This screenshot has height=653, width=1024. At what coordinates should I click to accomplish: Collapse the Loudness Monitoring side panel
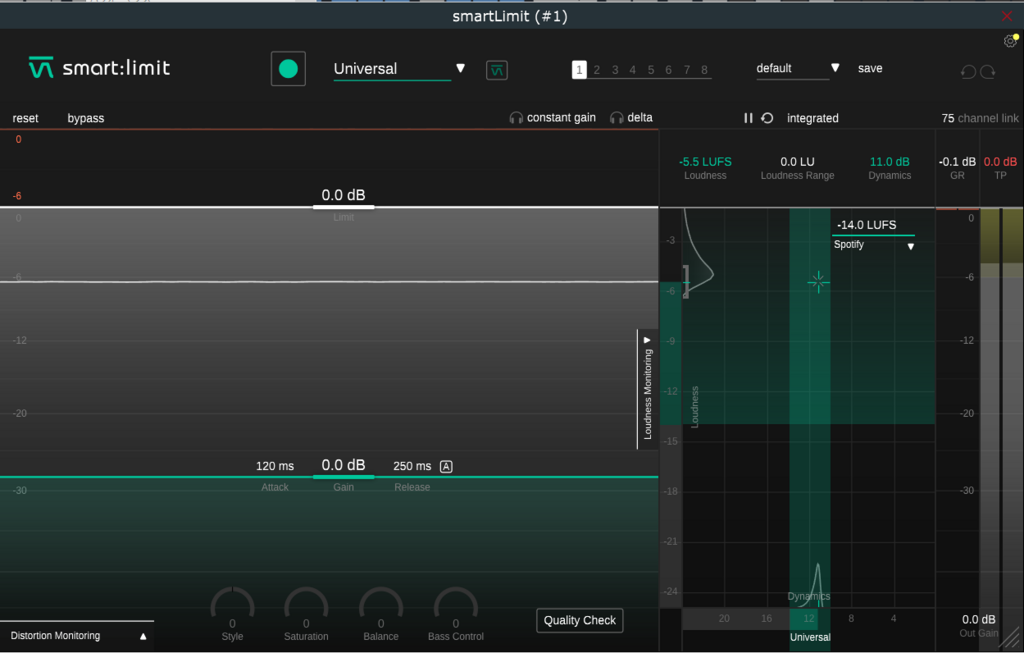coord(647,389)
